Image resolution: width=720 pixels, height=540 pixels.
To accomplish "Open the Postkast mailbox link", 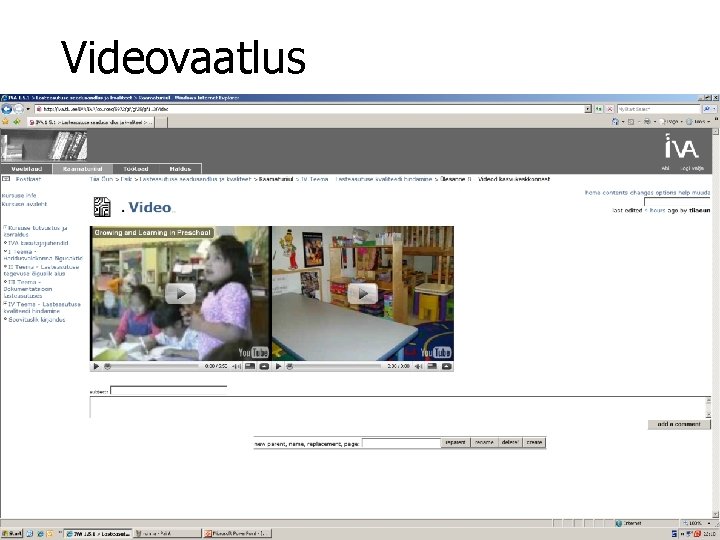I will coord(28,179).
